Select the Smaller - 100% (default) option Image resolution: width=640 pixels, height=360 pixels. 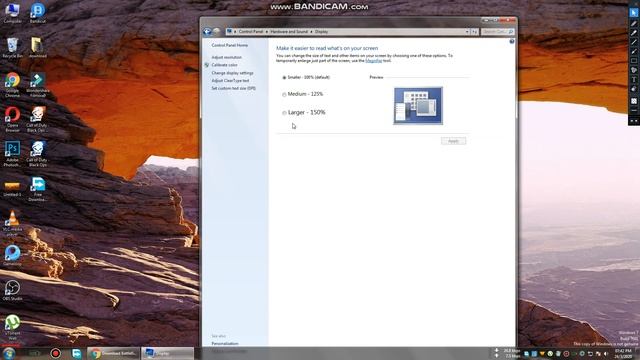284,77
